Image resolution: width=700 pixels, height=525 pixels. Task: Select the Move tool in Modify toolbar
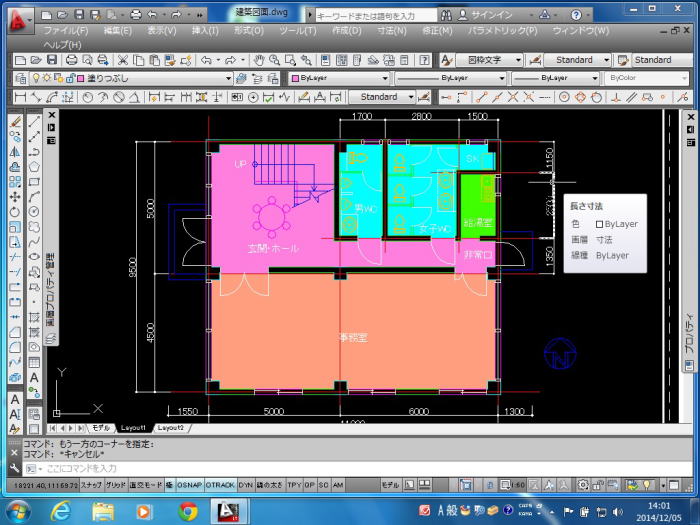pos(15,197)
